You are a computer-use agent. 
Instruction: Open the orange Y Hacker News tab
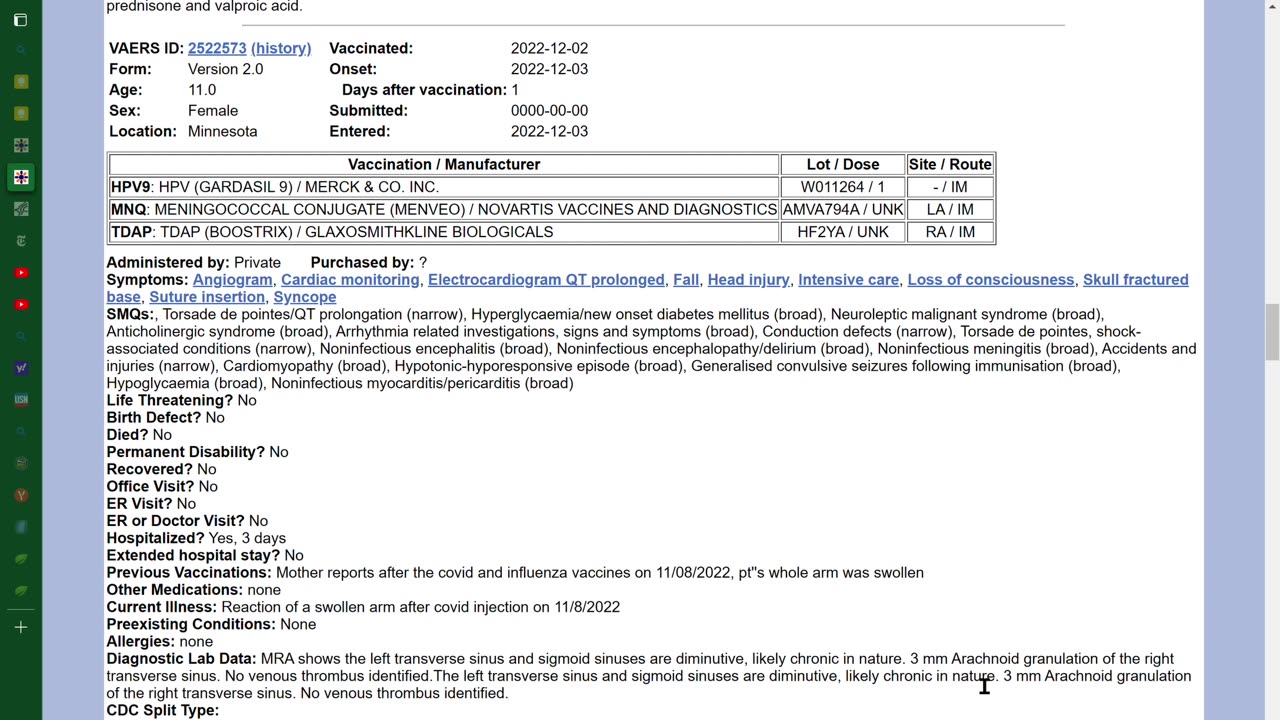point(21,495)
